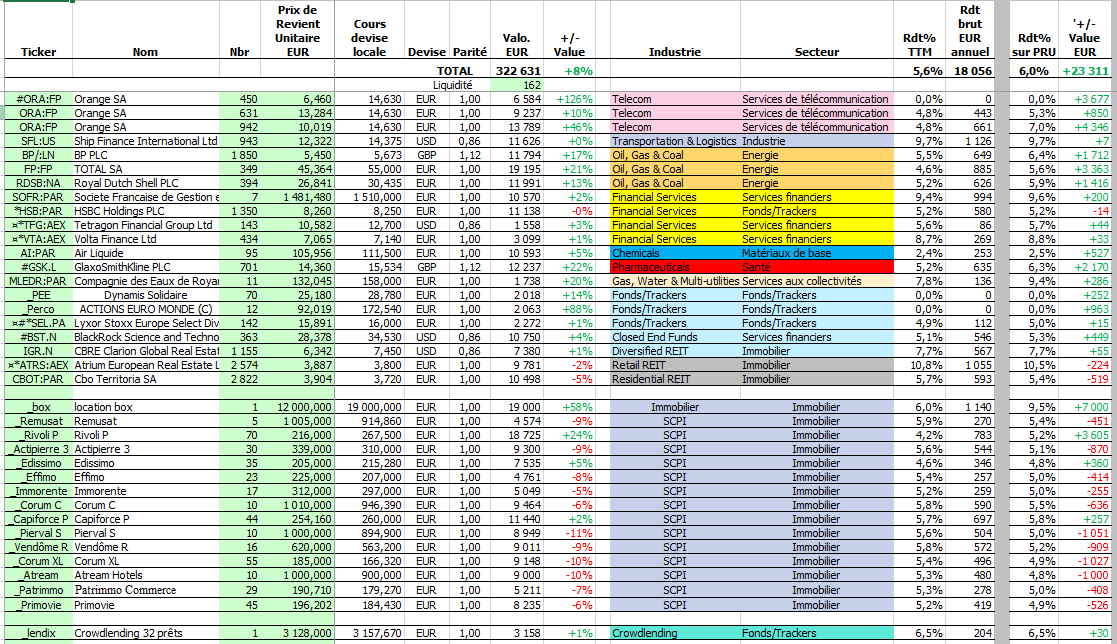Click the Dynamis Solidaire name cell
Viewport: 1117px width, 644px height.
pyautogui.click(x=145, y=295)
